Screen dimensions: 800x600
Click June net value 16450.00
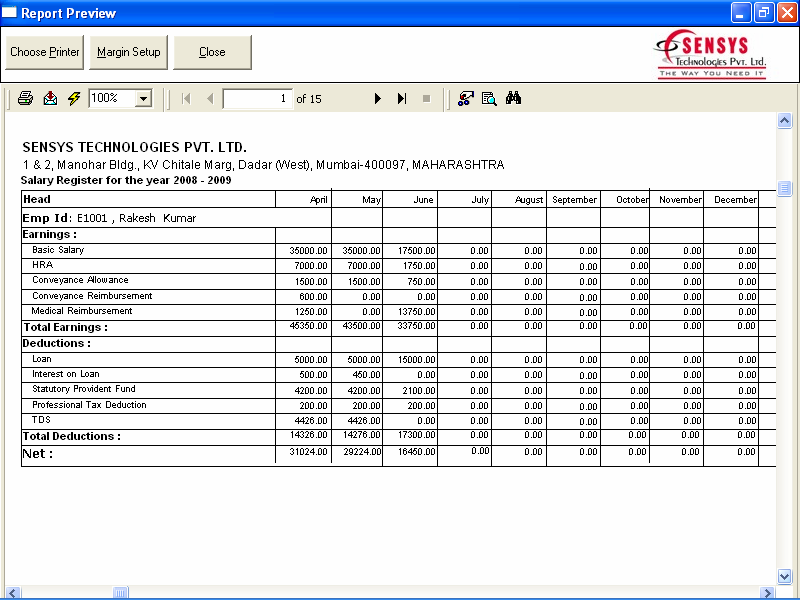pyautogui.click(x=416, y=452)
